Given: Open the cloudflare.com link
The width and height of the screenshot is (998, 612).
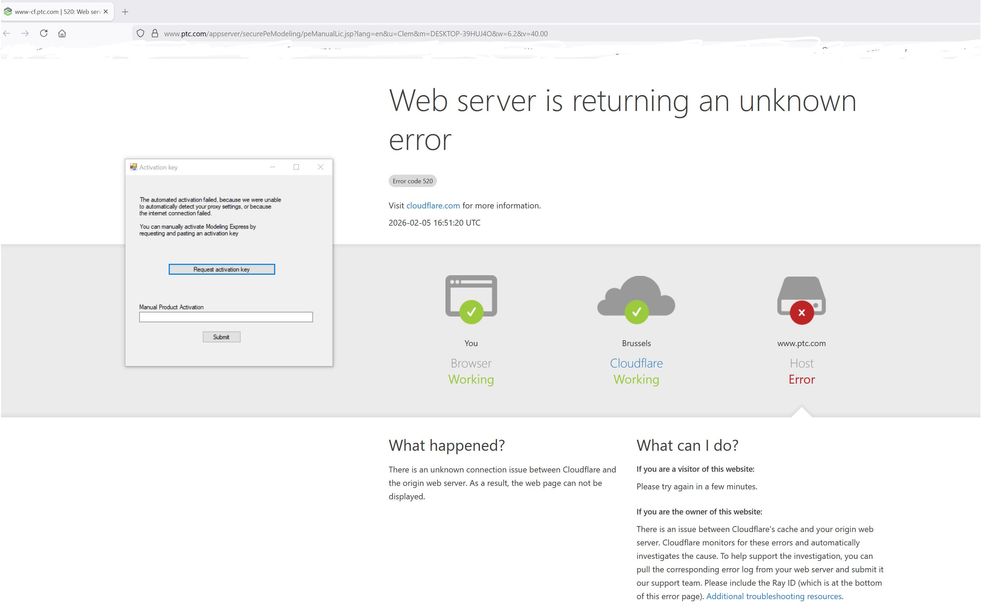Looking at the screenshot, I should (433, 206).
